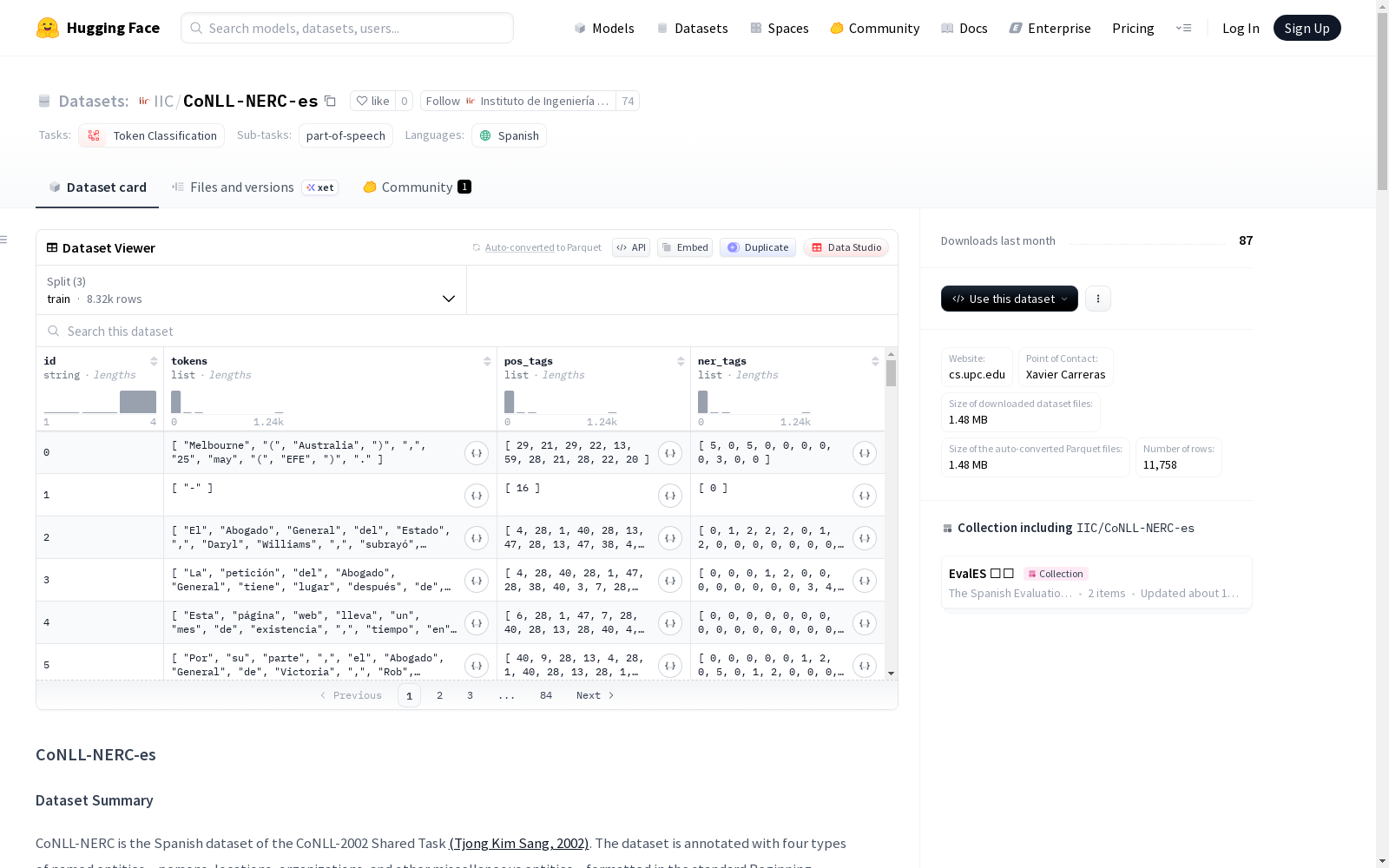The image size is (1389, 868).
Task: Click the part-of-speech sub-task tag
Action: (x=346, y=135)
